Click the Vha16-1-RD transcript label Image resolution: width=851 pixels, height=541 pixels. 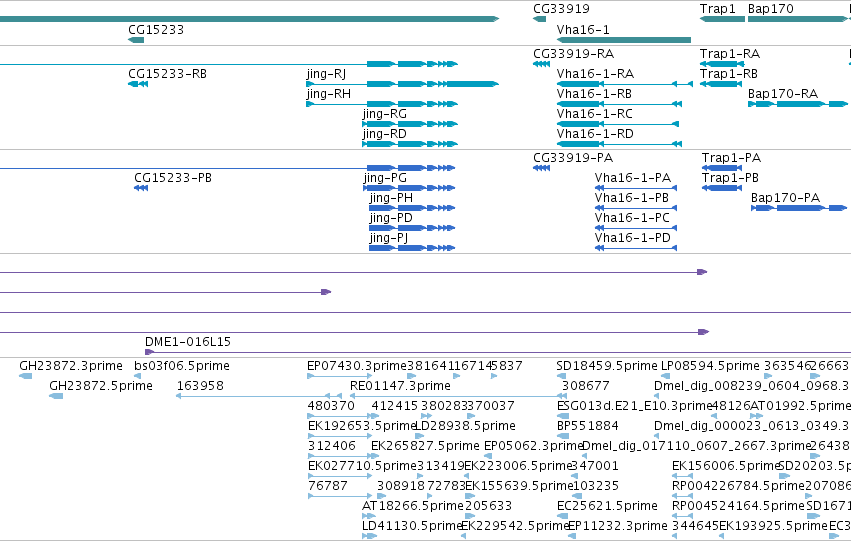click(x=595, y=134)
